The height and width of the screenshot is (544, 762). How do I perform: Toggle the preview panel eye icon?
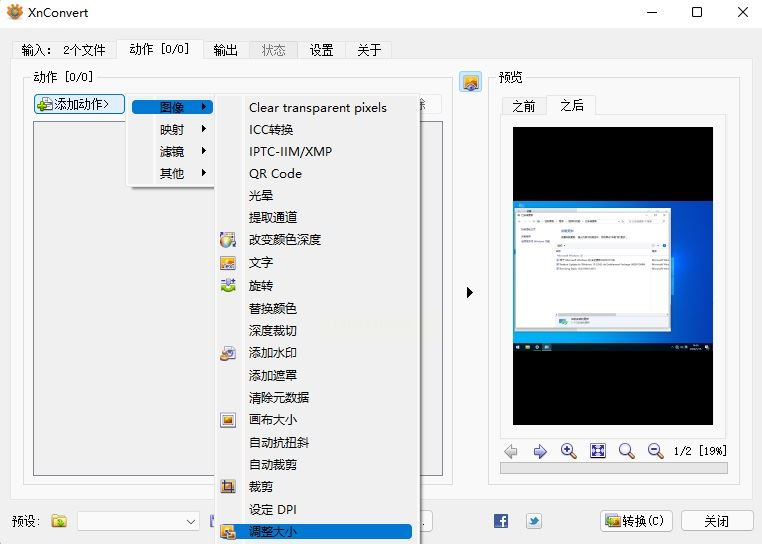(470, 82)
